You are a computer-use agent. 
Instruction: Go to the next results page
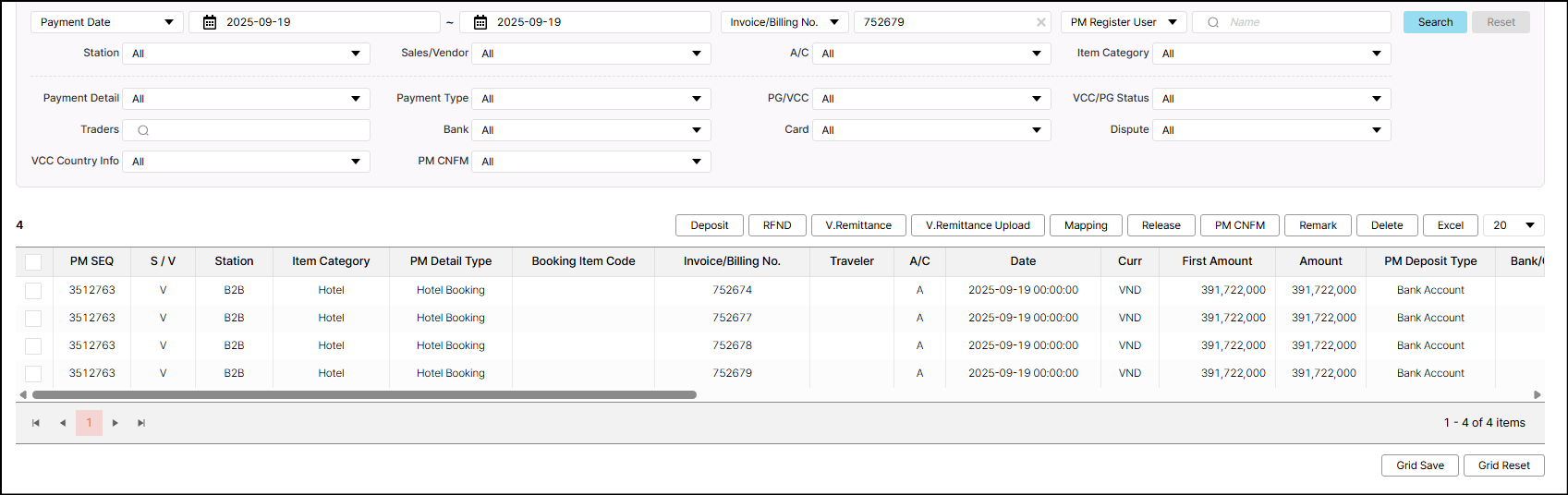pos(115,423)
